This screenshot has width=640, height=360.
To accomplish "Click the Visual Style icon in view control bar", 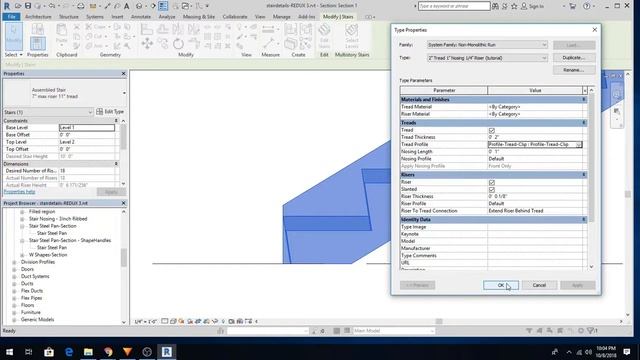I will [173, 321].
